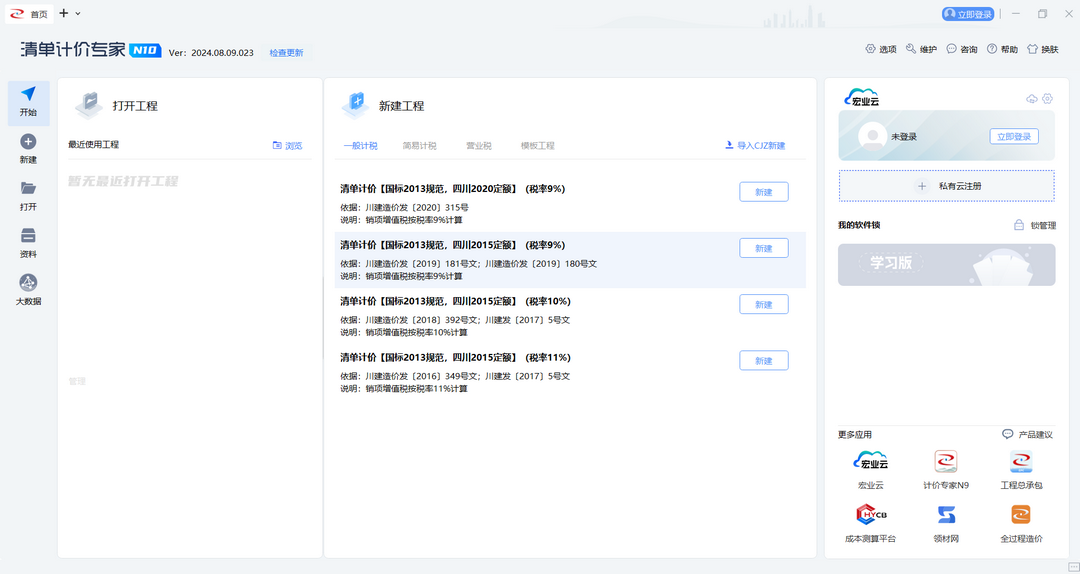Click the 管理 text in 打开工程 panel

[77, 381]
